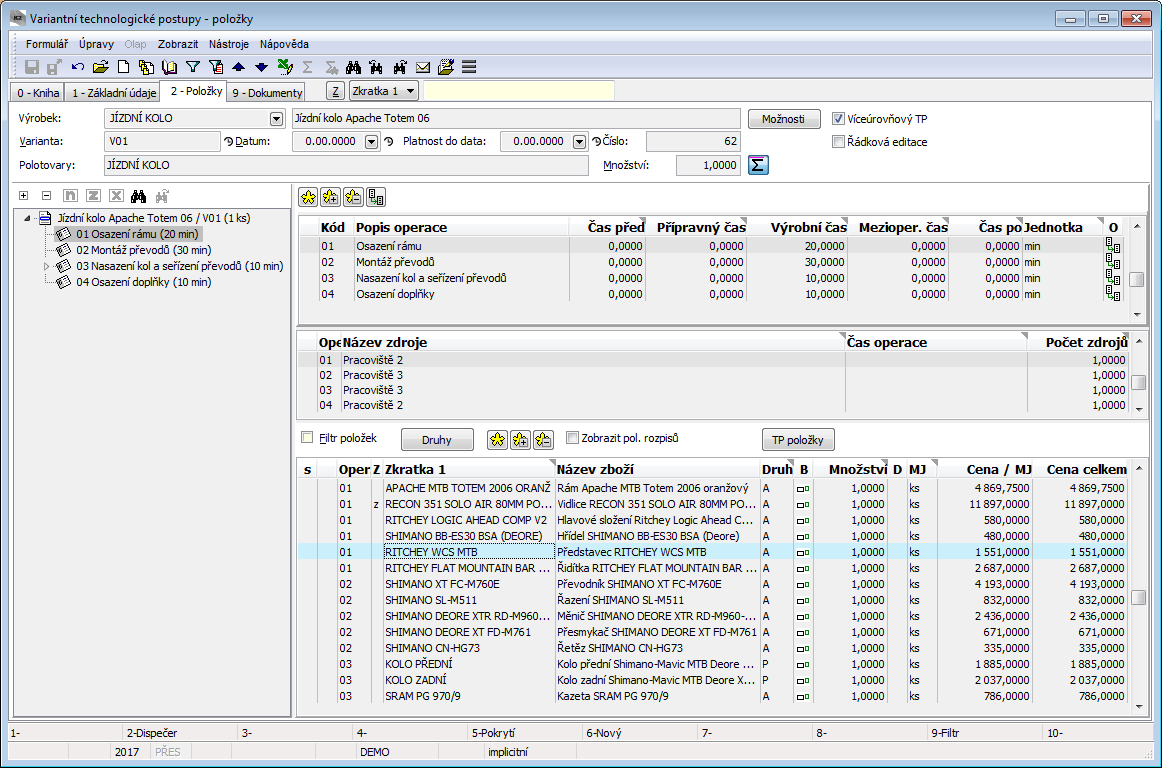Viewport: 1162px width, 768px height.
Task: Click the open book icon in toolbar
Action: pyautogui.click(x=169, y=67)
